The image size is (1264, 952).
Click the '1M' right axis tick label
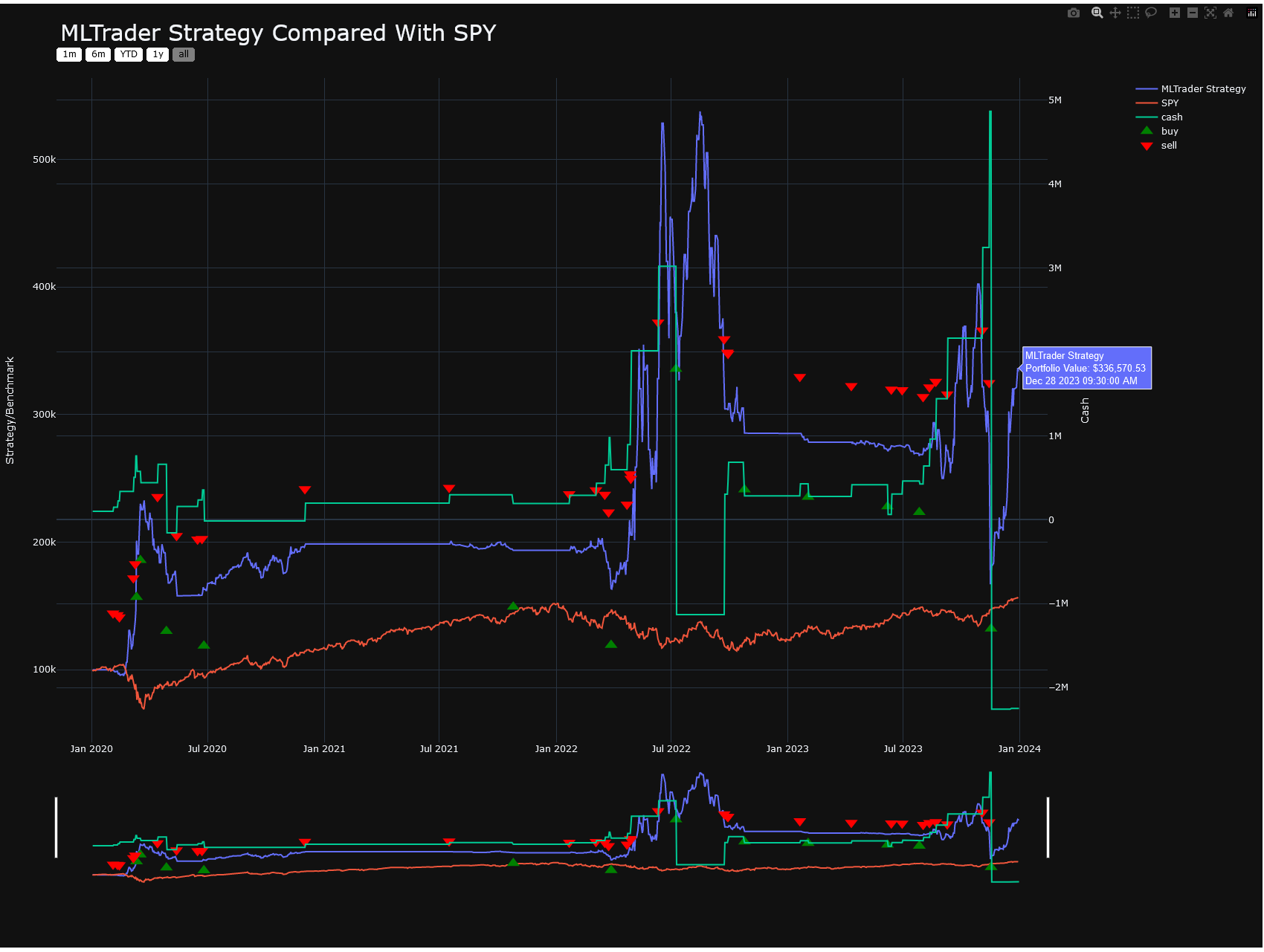(1055, 435)
